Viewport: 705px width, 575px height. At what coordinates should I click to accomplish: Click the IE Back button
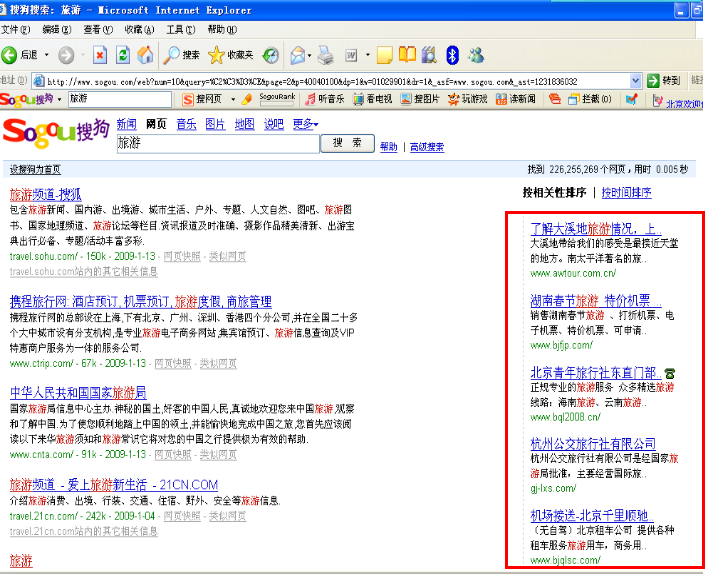click(19, 55)
